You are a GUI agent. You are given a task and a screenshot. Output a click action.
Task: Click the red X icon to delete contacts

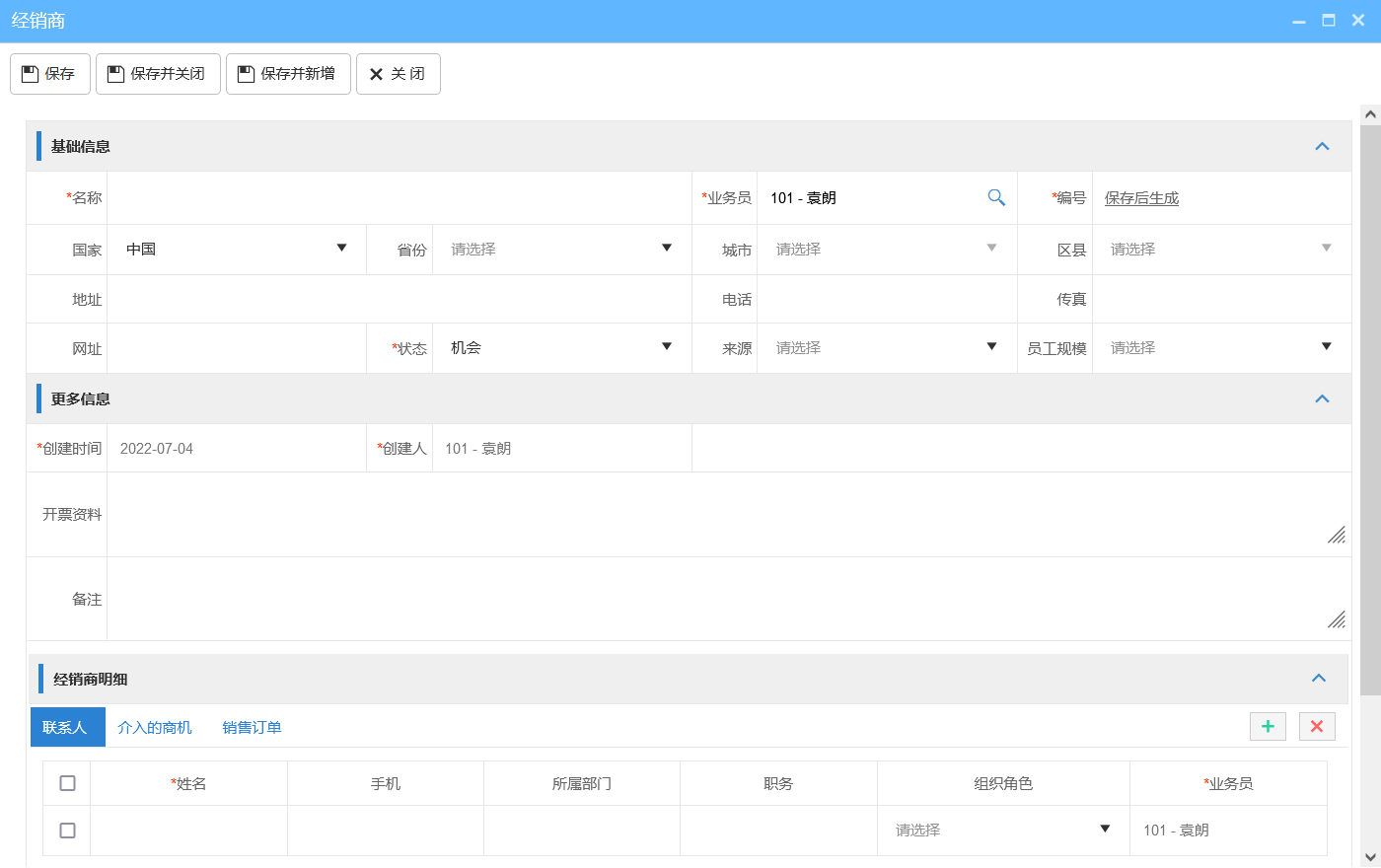[x=1317, y=726]
